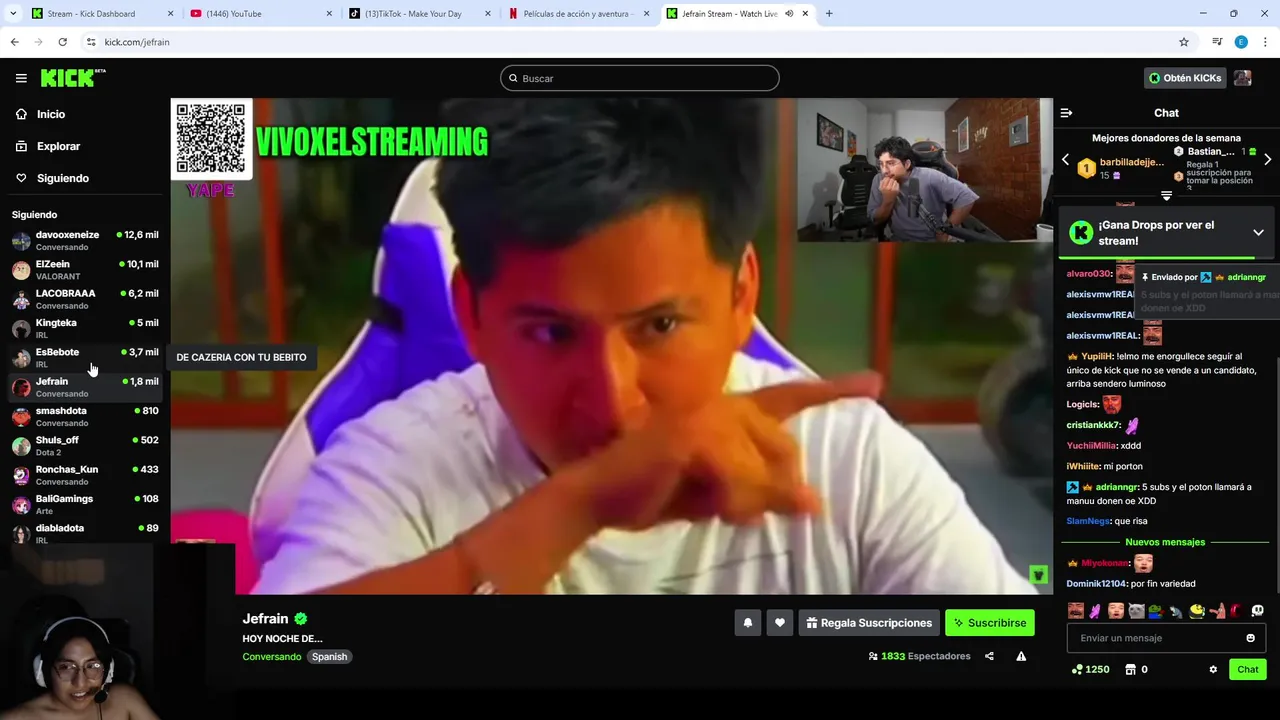Insert the pink purple emote
1280x720 pixels.
[1096, 611]
